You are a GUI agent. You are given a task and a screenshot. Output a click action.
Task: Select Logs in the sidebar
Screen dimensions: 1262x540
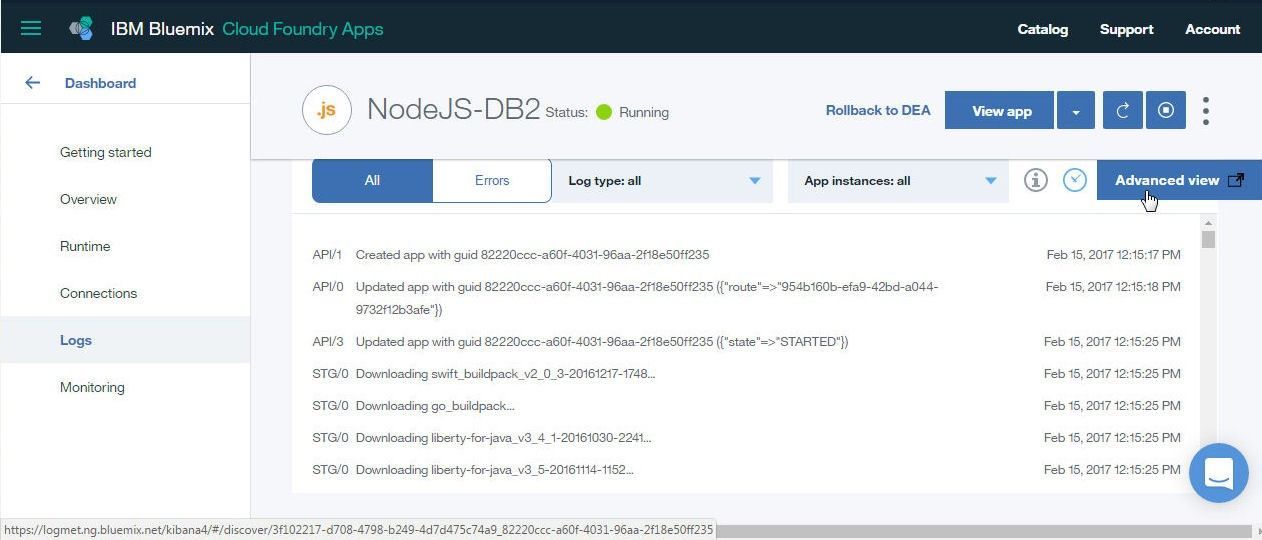click(x=125, y=340)
